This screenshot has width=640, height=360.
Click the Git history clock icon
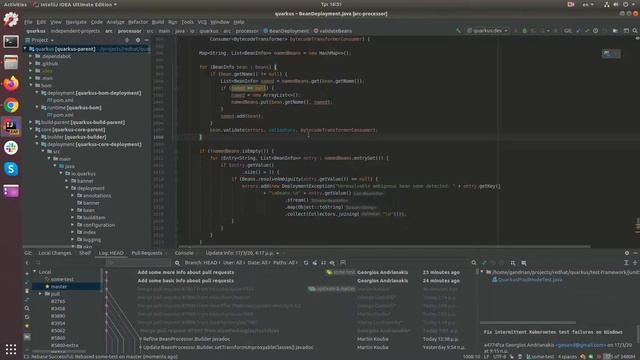coord(596,31)
